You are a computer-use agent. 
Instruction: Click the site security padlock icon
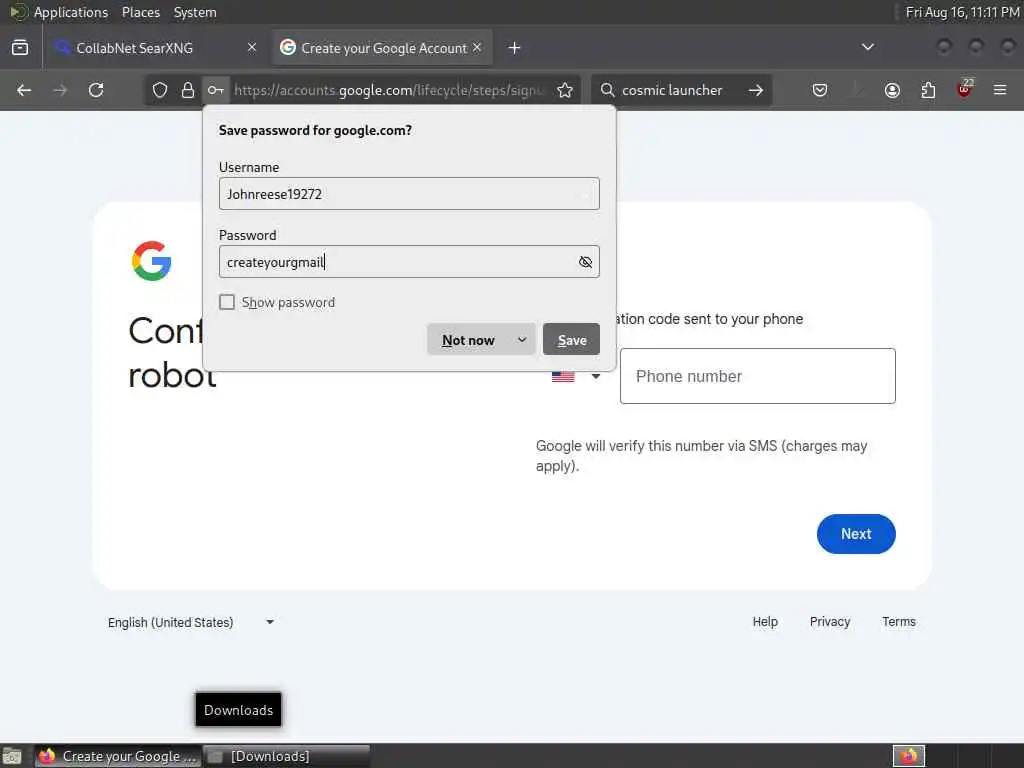[188, 90]
